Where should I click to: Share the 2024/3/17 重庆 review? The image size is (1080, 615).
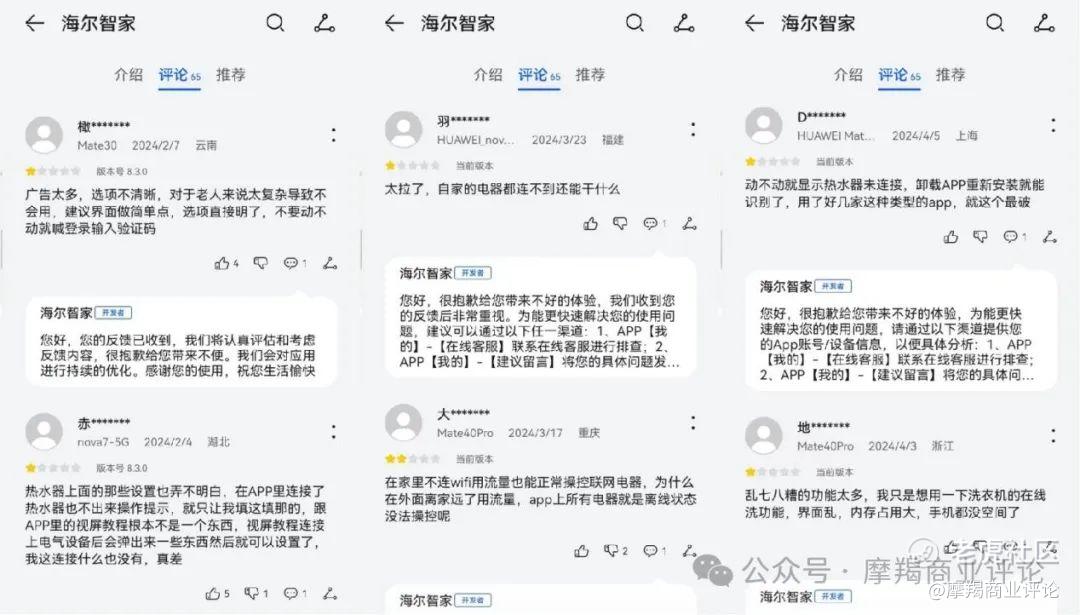point(689,550)
